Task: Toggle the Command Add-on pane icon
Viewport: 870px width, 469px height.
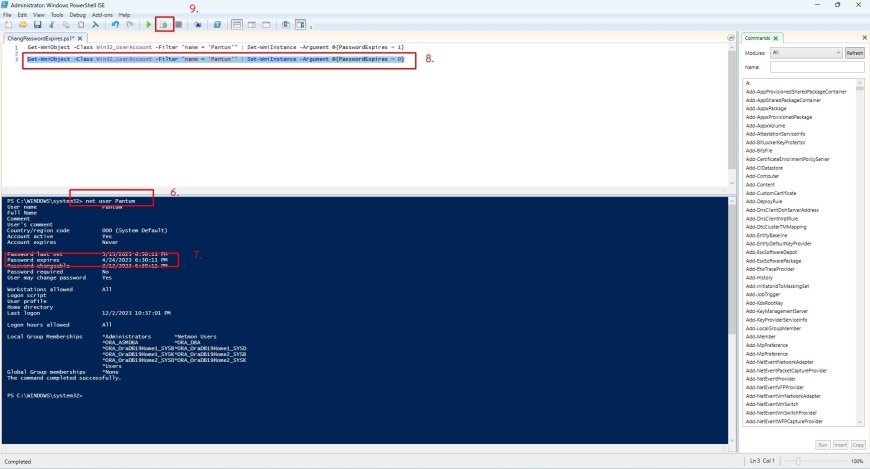Action: pyautogui.click(x=300, y=24)
